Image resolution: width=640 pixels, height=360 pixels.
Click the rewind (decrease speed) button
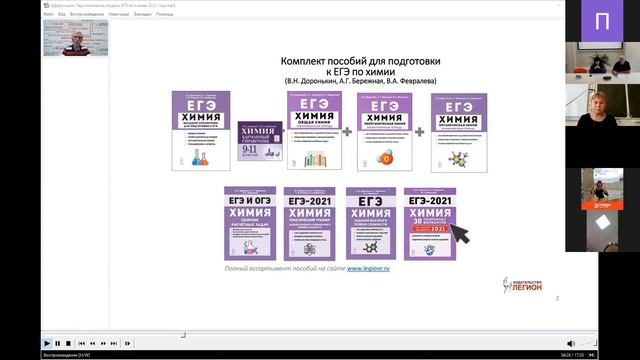(x=93, y=343)
